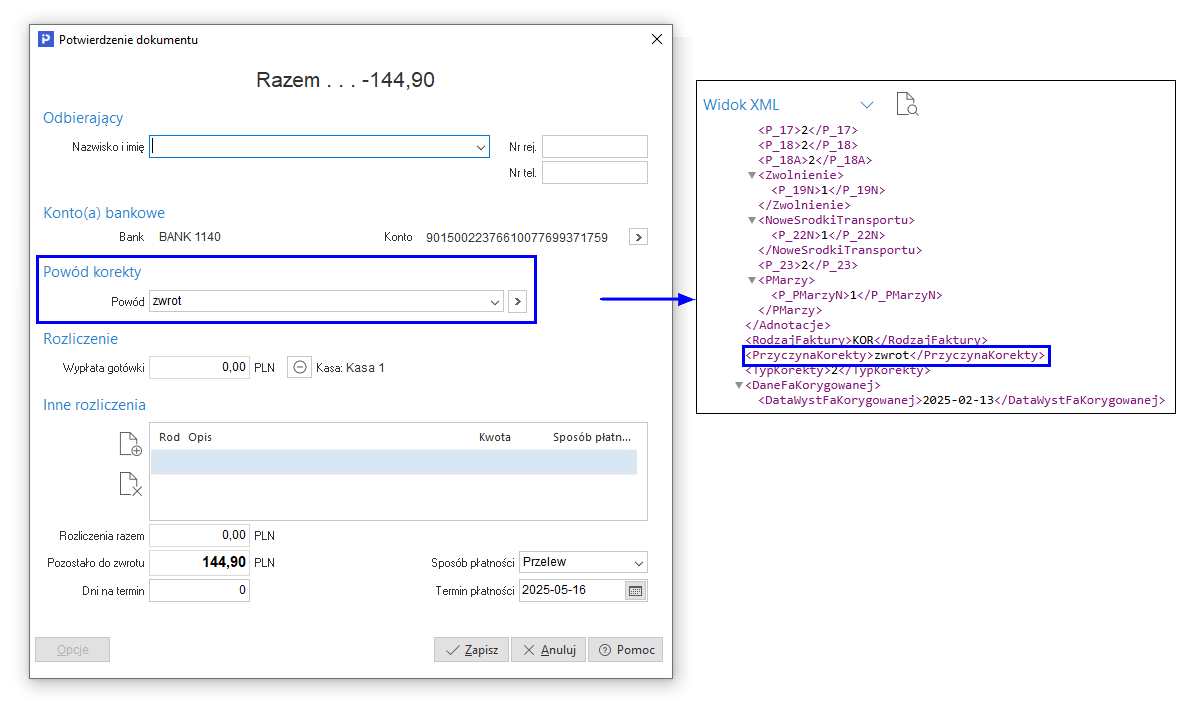Click the Dni na termin field

point(199,591)
